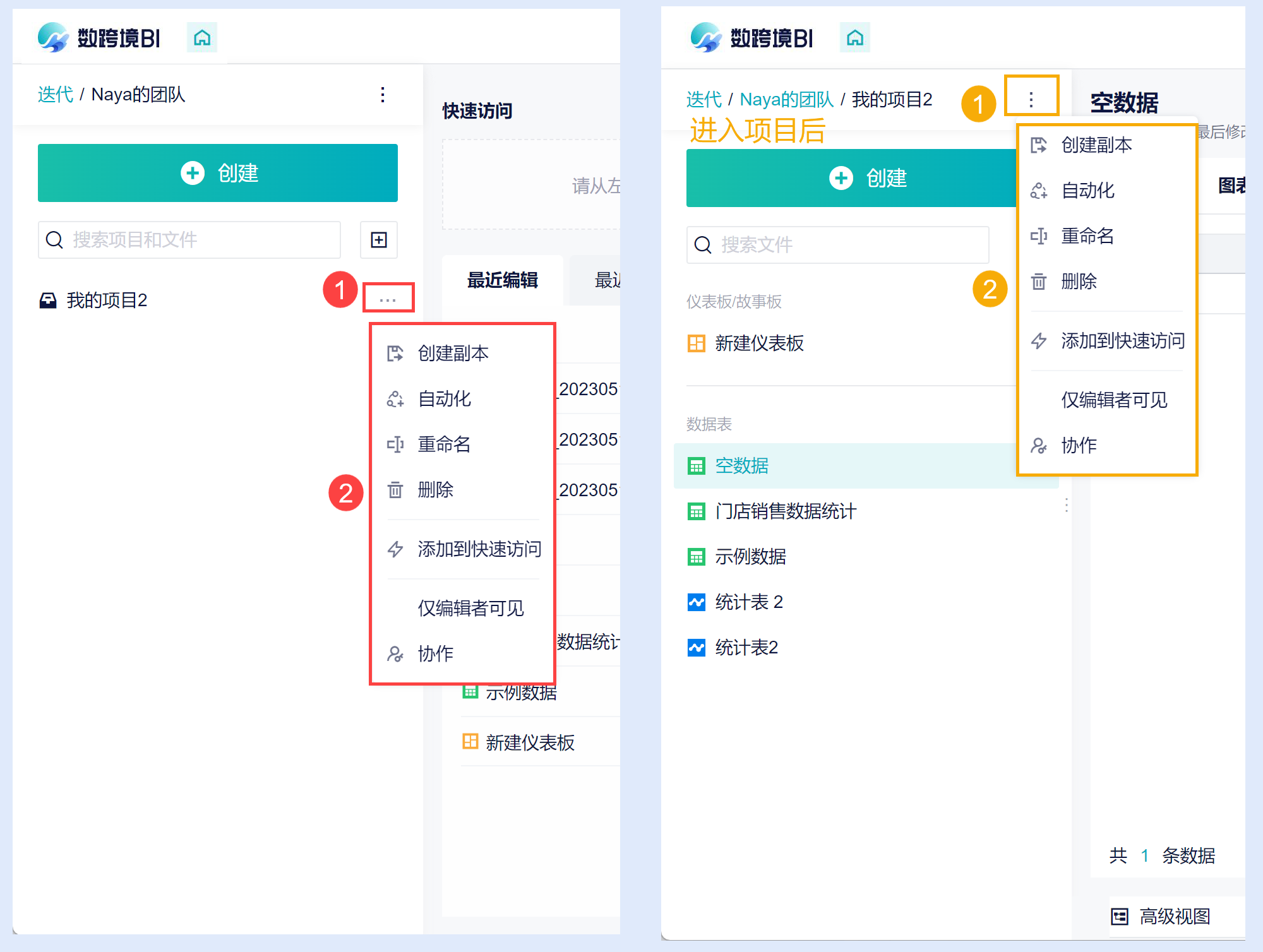
Task: Click the 高级视图 icon at bottom right
Action: point(1120,916)
